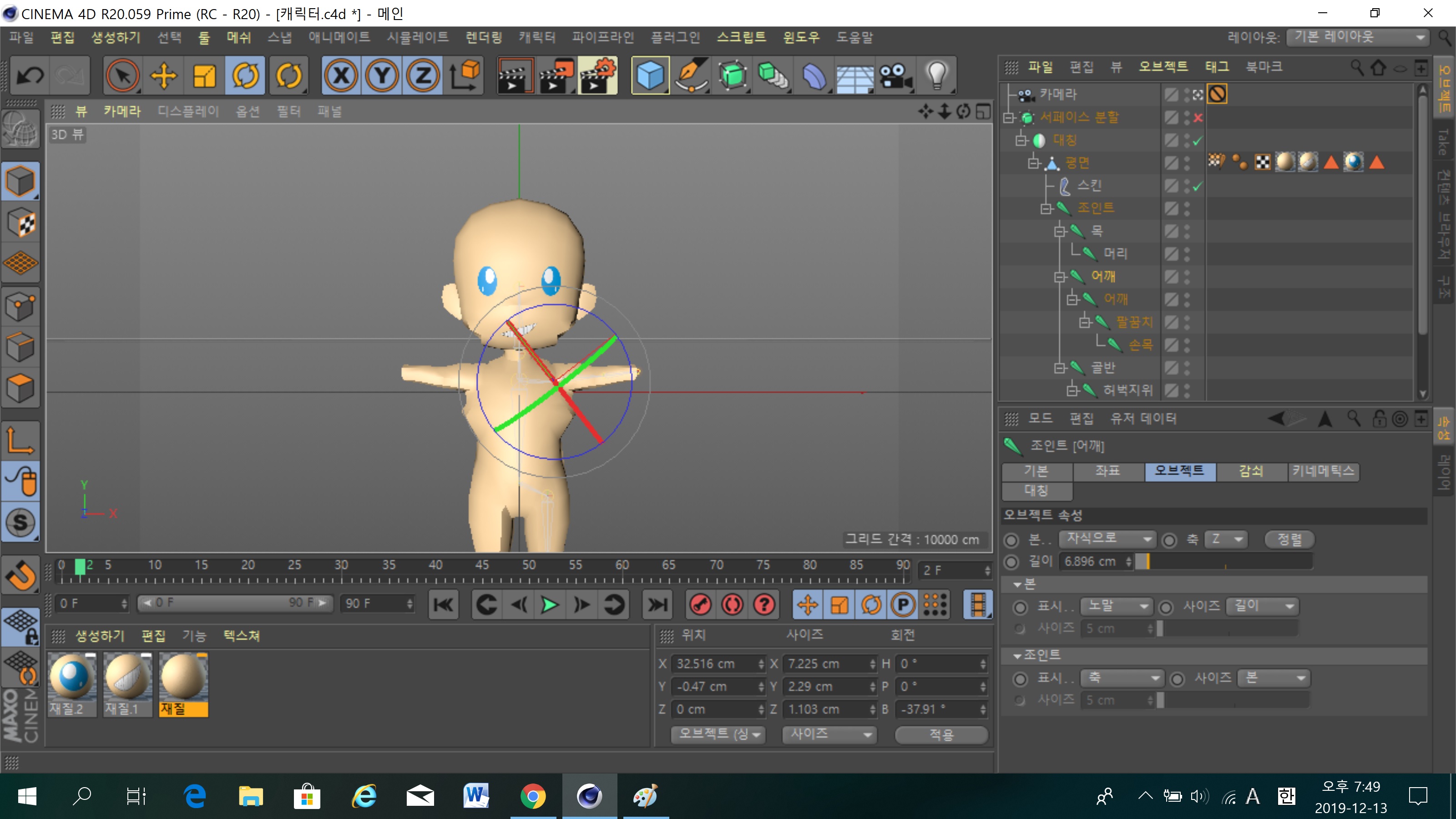Select the 재질.1 material thumbnail
This screenshot has width=1456, height=819.
coord(128,684)
